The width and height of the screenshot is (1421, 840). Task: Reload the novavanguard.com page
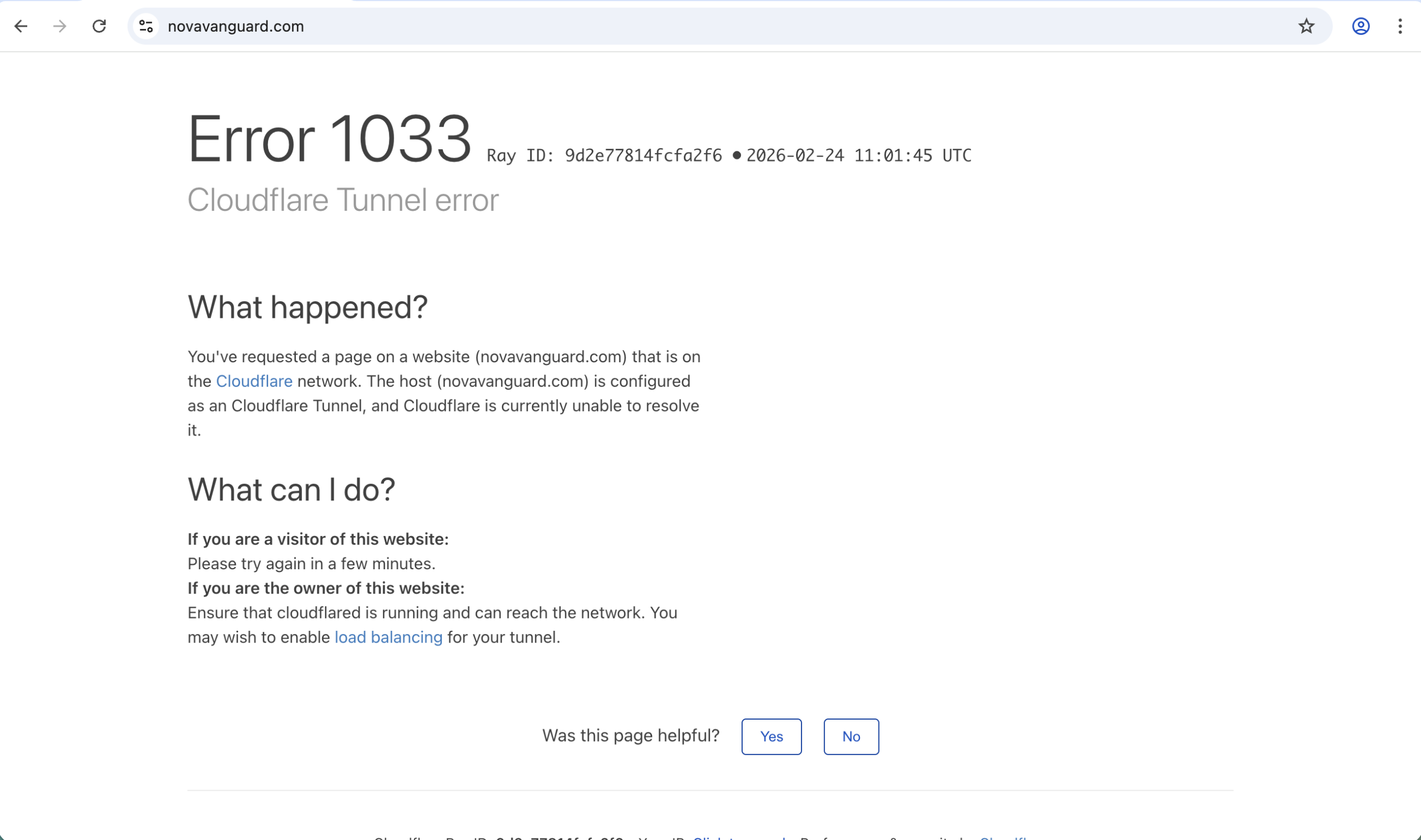99,26
